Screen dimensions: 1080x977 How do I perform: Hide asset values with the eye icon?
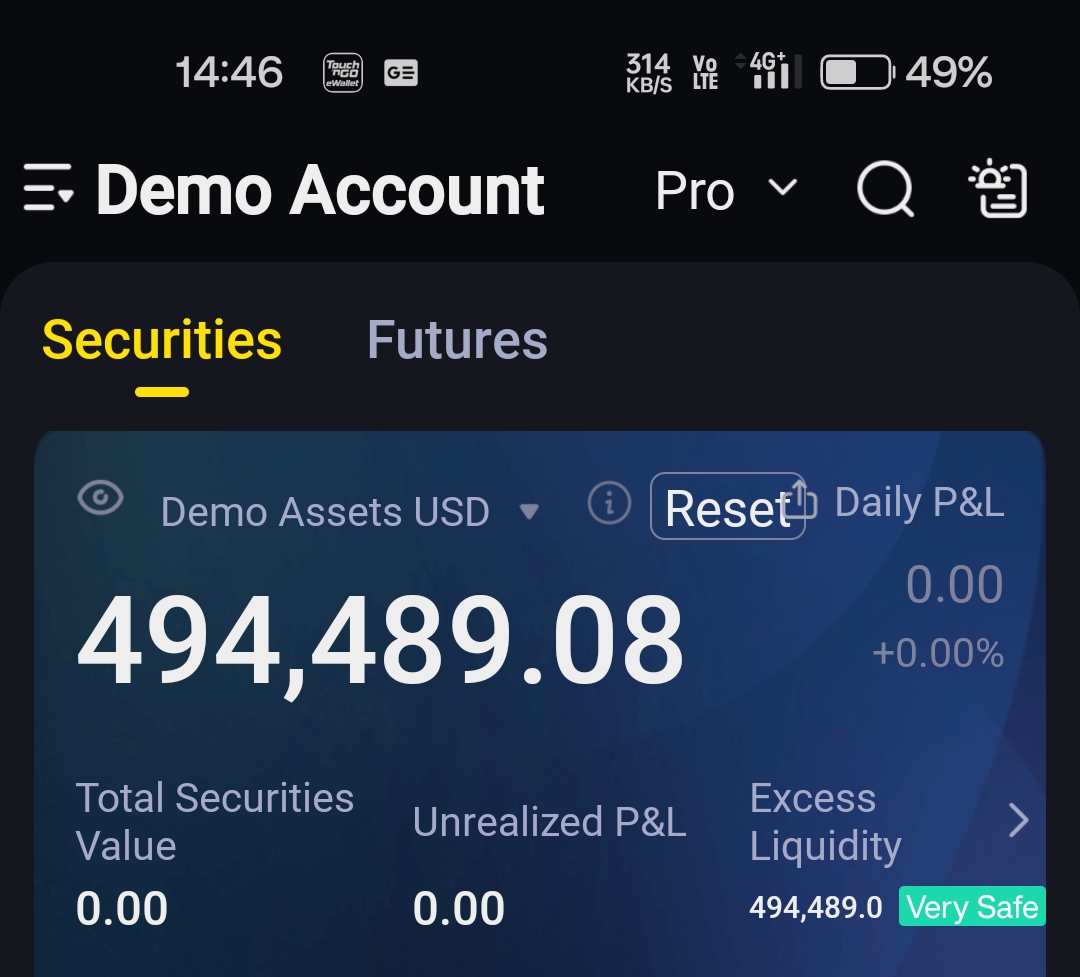coord(101,497)
